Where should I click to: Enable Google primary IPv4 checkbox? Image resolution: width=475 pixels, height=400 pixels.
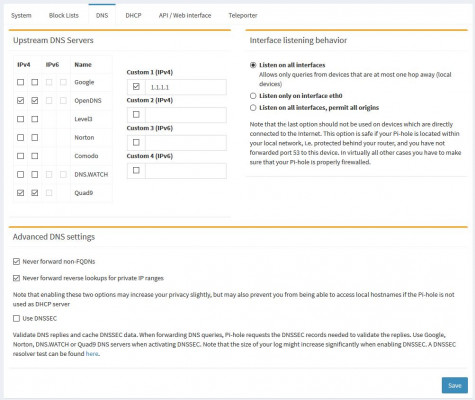pos(21,82)
